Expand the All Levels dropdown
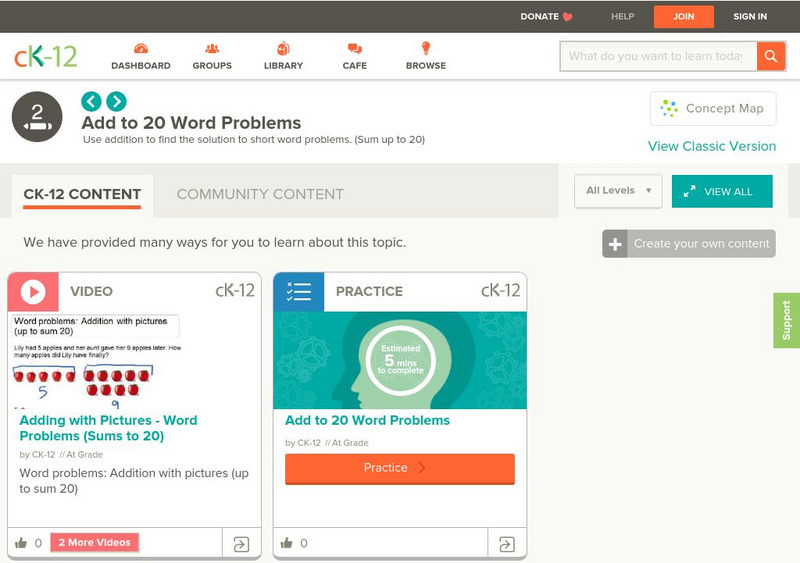Viewport: 800px width, 563px height. pyautogui.click(x=617, y=191)
